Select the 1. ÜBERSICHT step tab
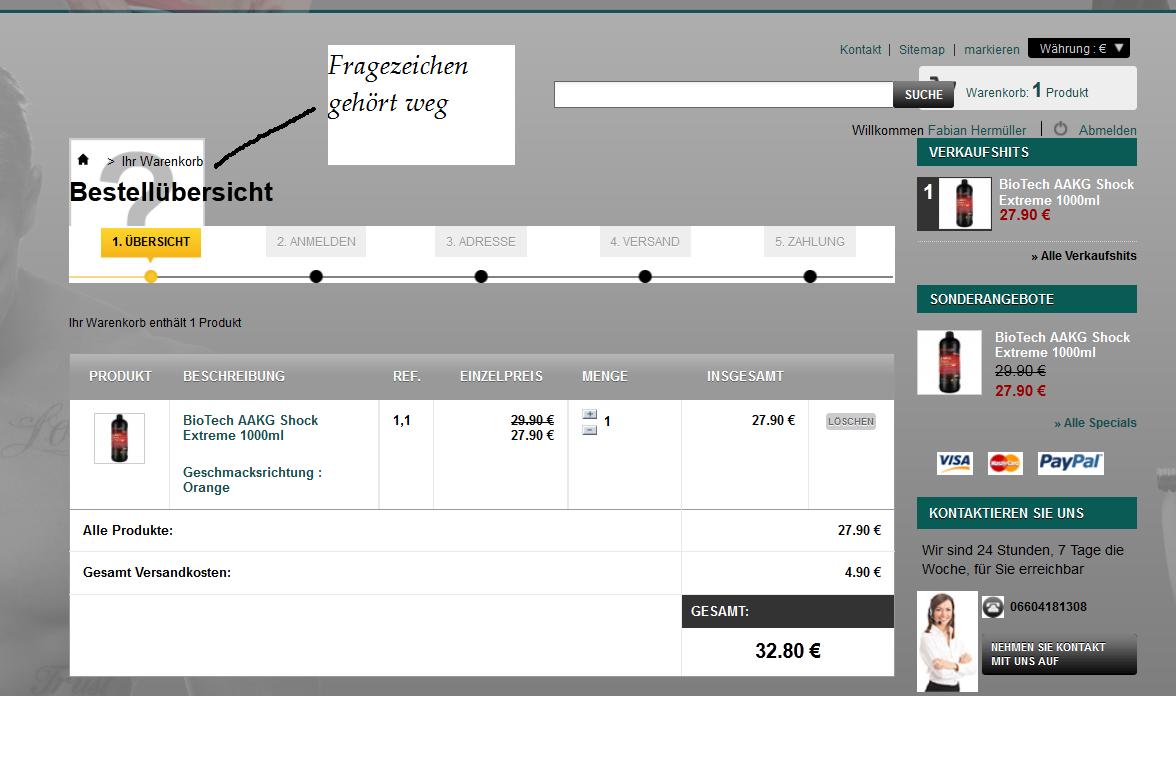Viewport: 1176px width, 765px height. point(151,242)
